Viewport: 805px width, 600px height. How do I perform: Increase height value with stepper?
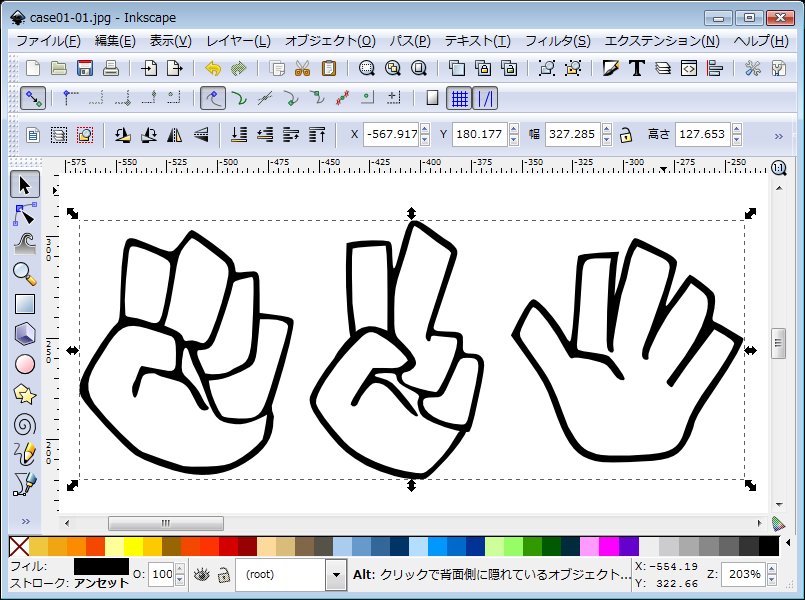click(x=737, y=129)
